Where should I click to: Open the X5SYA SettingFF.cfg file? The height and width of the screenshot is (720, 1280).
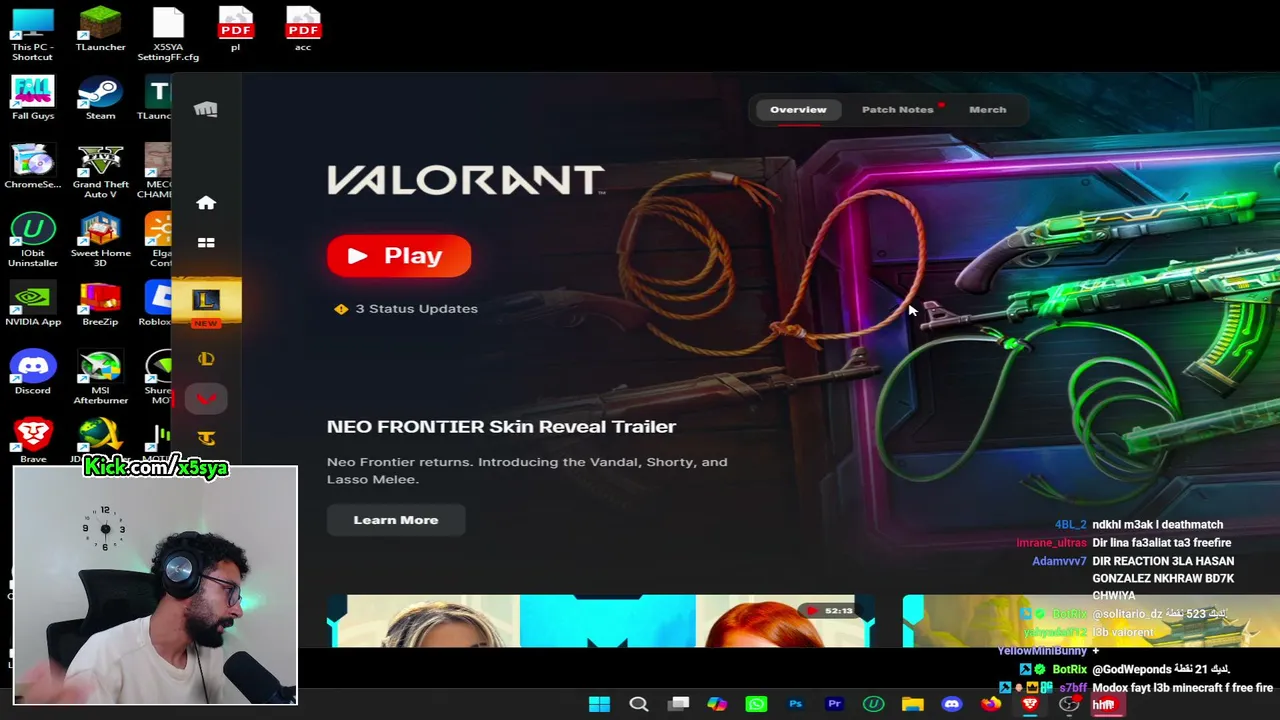point(168,33)
